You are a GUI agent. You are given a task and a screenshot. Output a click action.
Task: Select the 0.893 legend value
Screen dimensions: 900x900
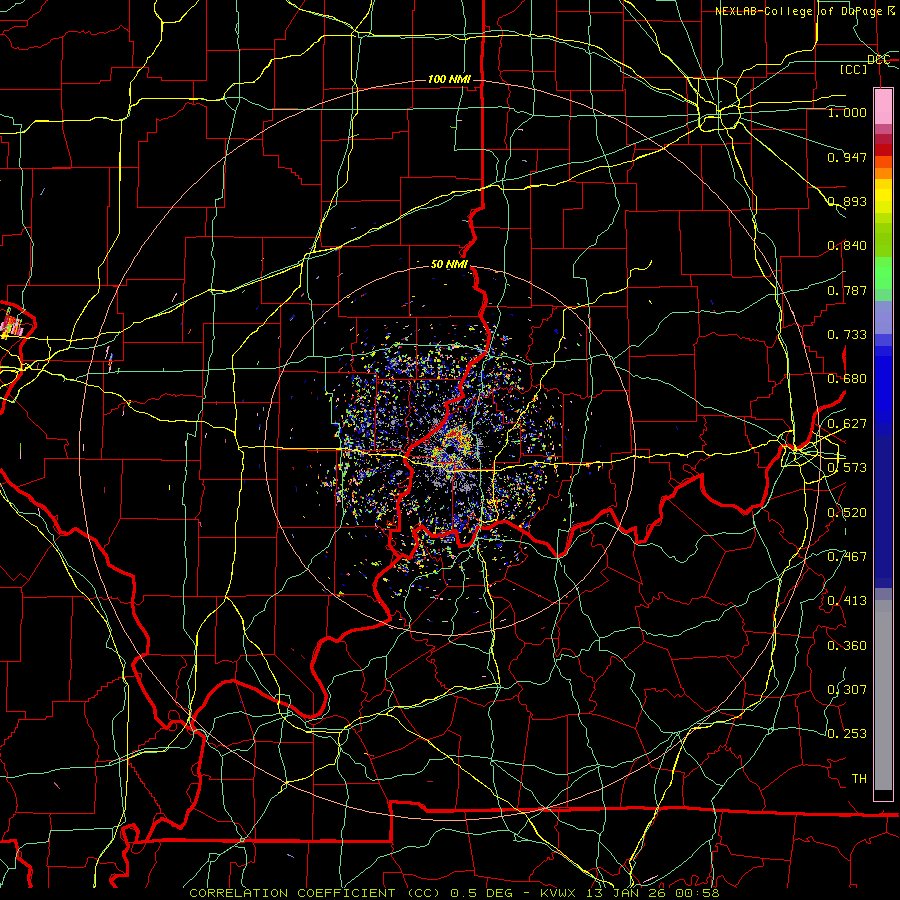[x=847, y=201]
